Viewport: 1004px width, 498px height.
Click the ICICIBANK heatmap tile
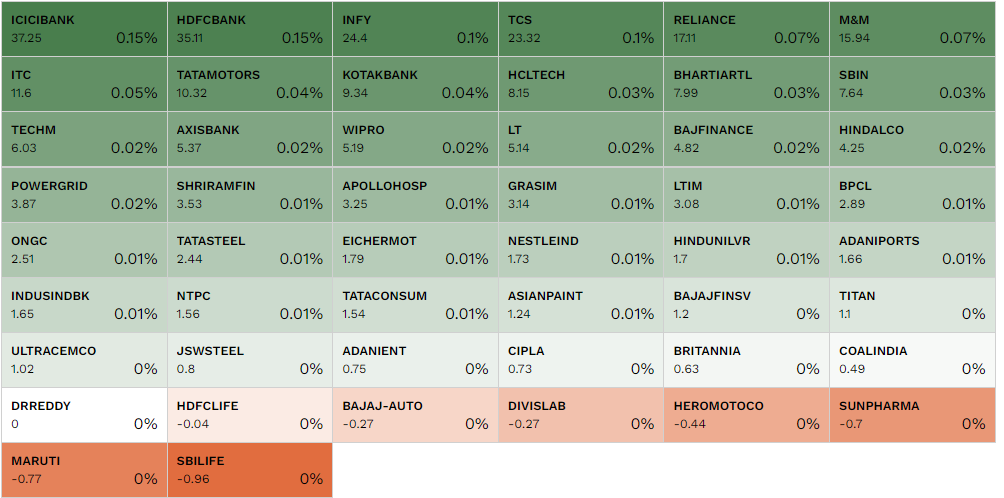tap(84, 29)
